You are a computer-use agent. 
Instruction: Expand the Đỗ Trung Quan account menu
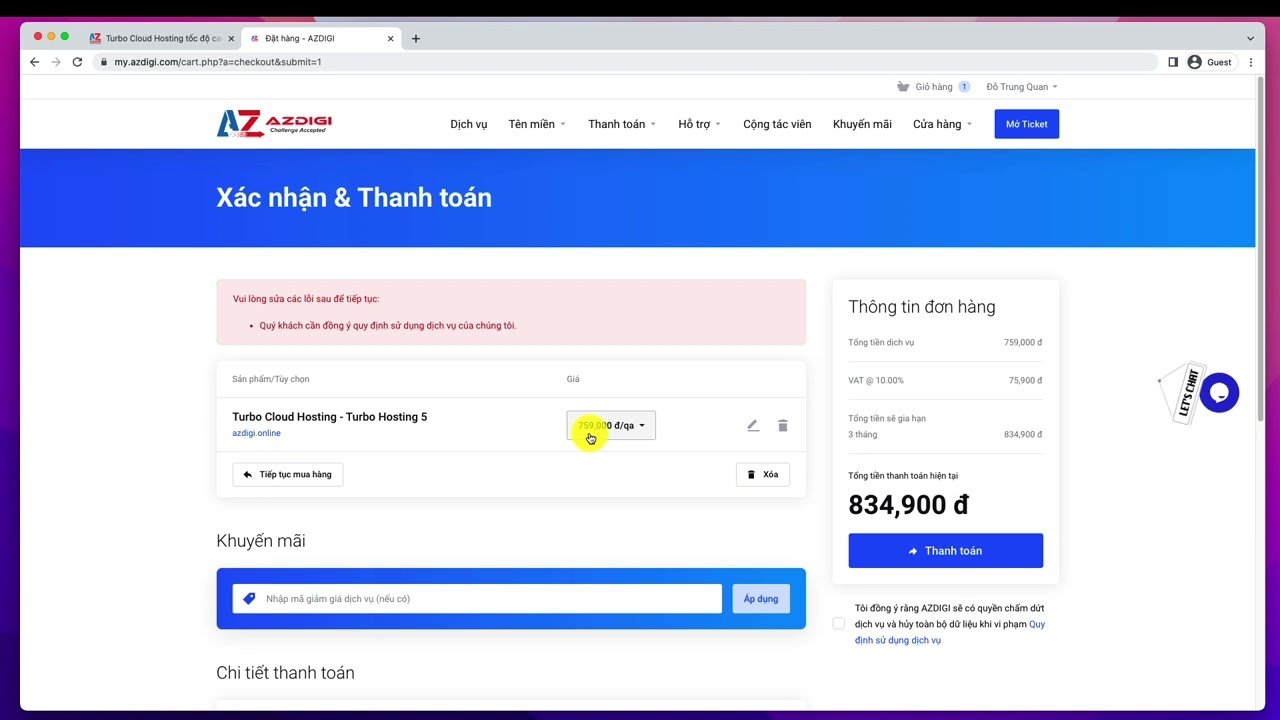coord(1022,87)
